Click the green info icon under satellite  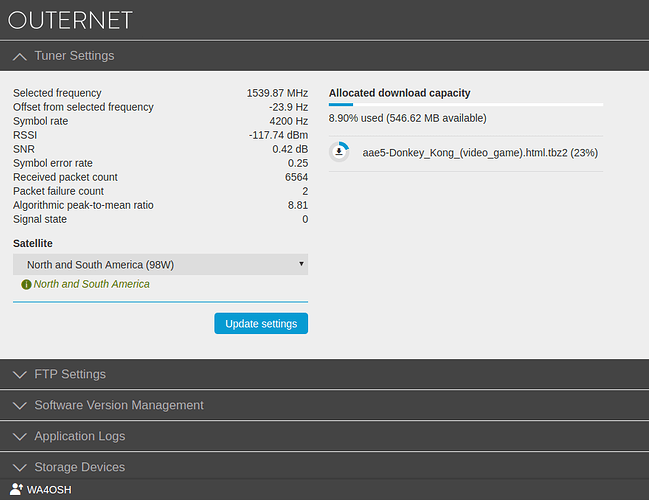click(26, 284)
